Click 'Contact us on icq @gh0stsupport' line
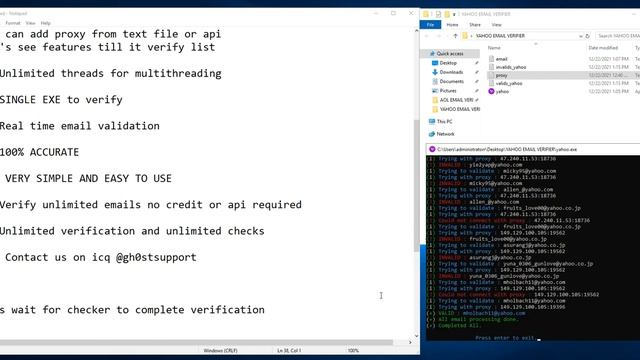Viewport: 640px width, 360px height. 100,258
